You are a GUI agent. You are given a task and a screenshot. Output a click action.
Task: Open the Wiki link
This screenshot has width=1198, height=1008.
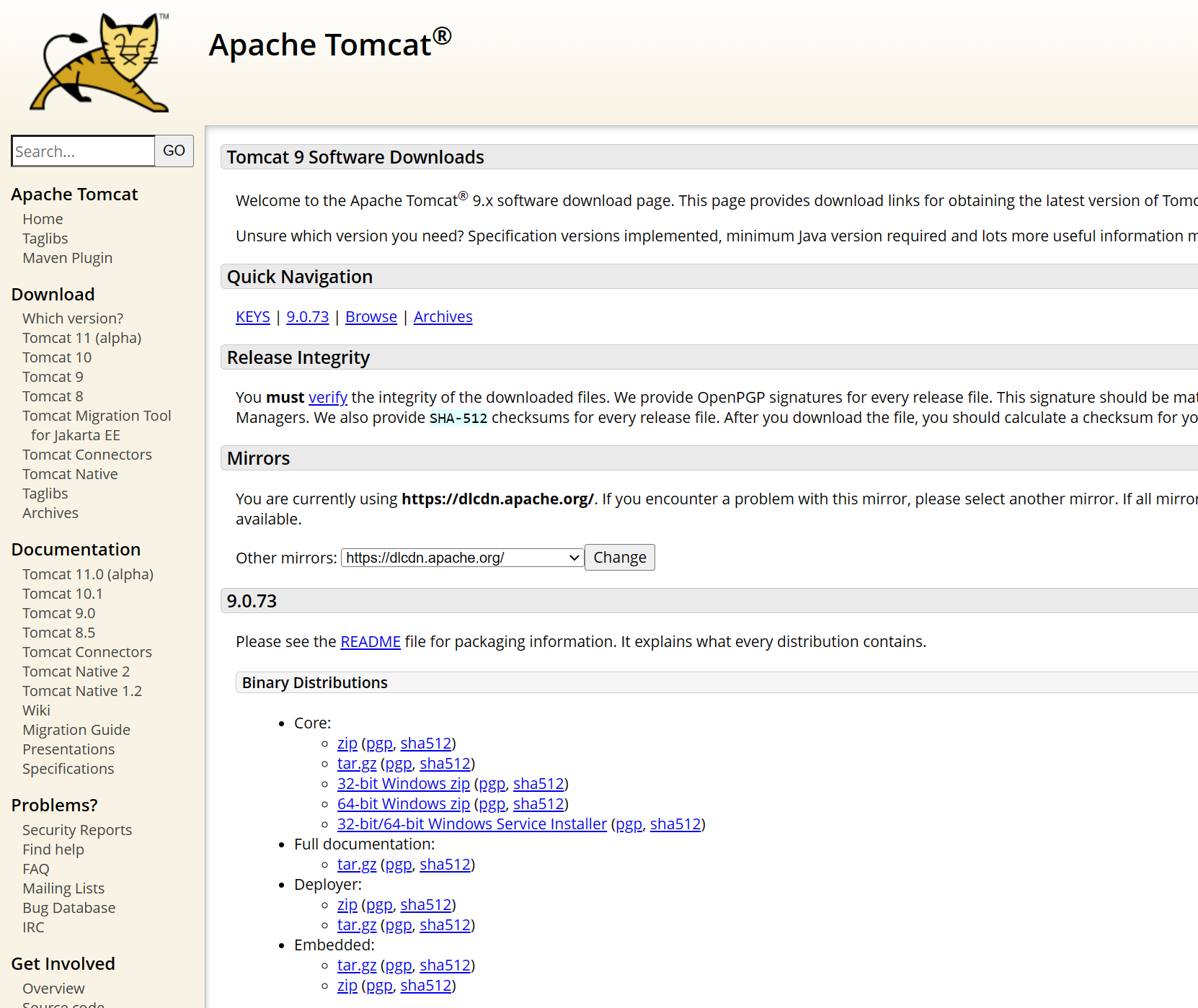pos(36,710)
